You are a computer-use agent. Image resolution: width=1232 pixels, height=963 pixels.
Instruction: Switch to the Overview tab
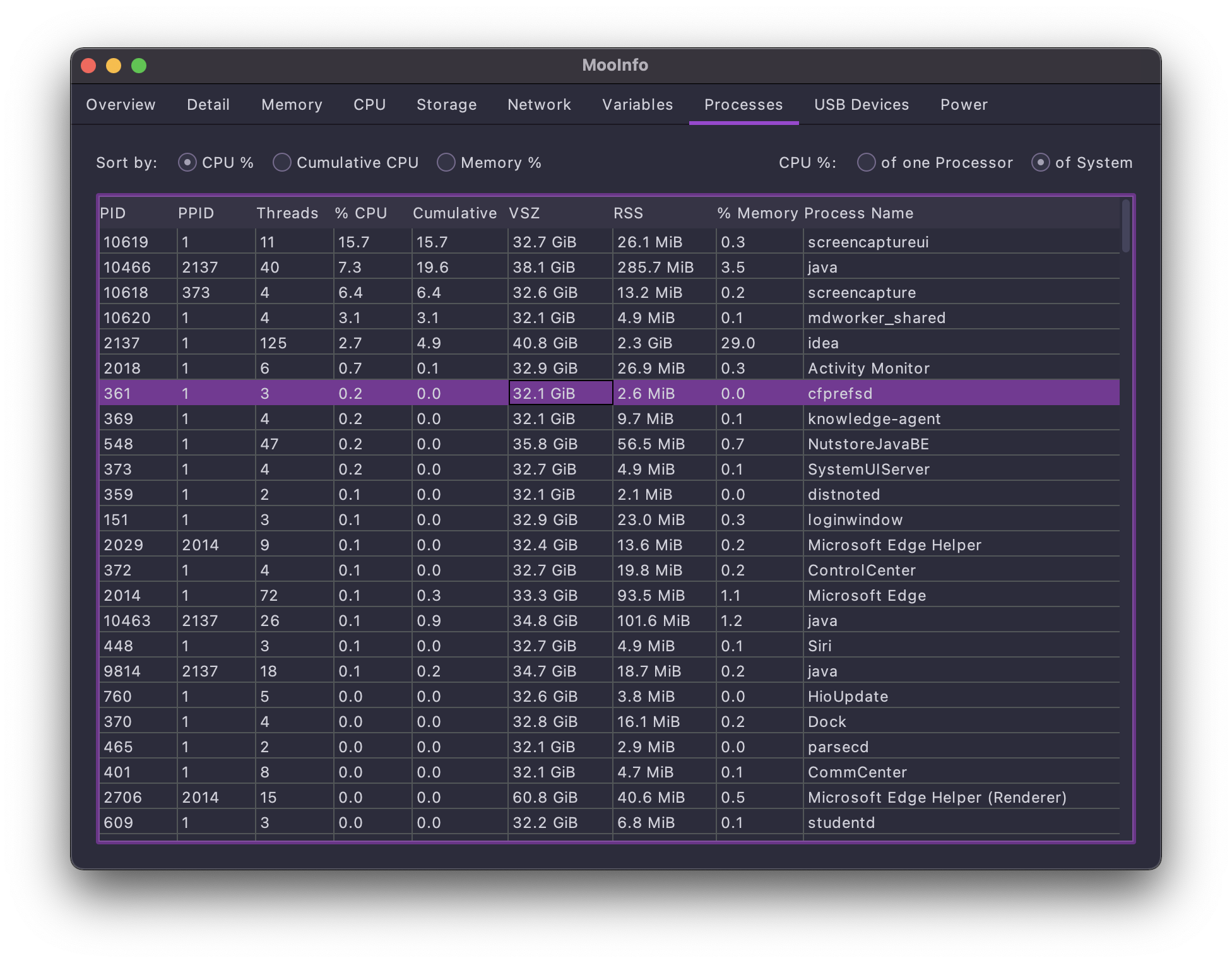(x=121, y=105)
